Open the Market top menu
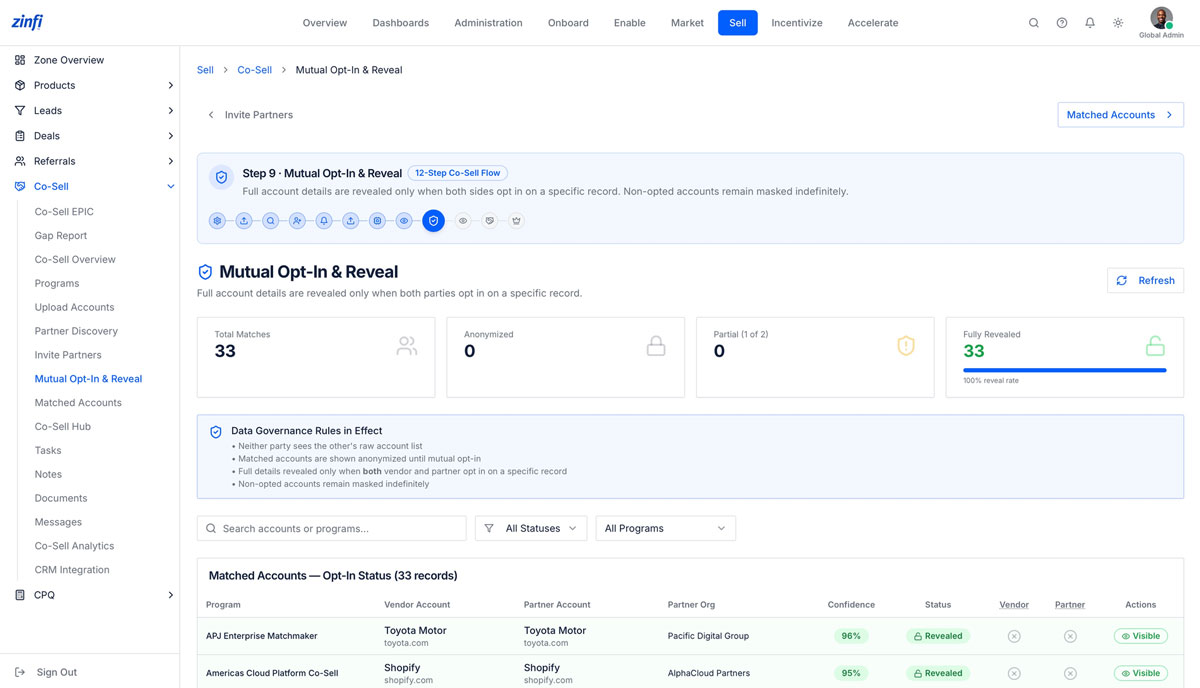Viewport: 1200px width, 688px height. tap(687, 23)
